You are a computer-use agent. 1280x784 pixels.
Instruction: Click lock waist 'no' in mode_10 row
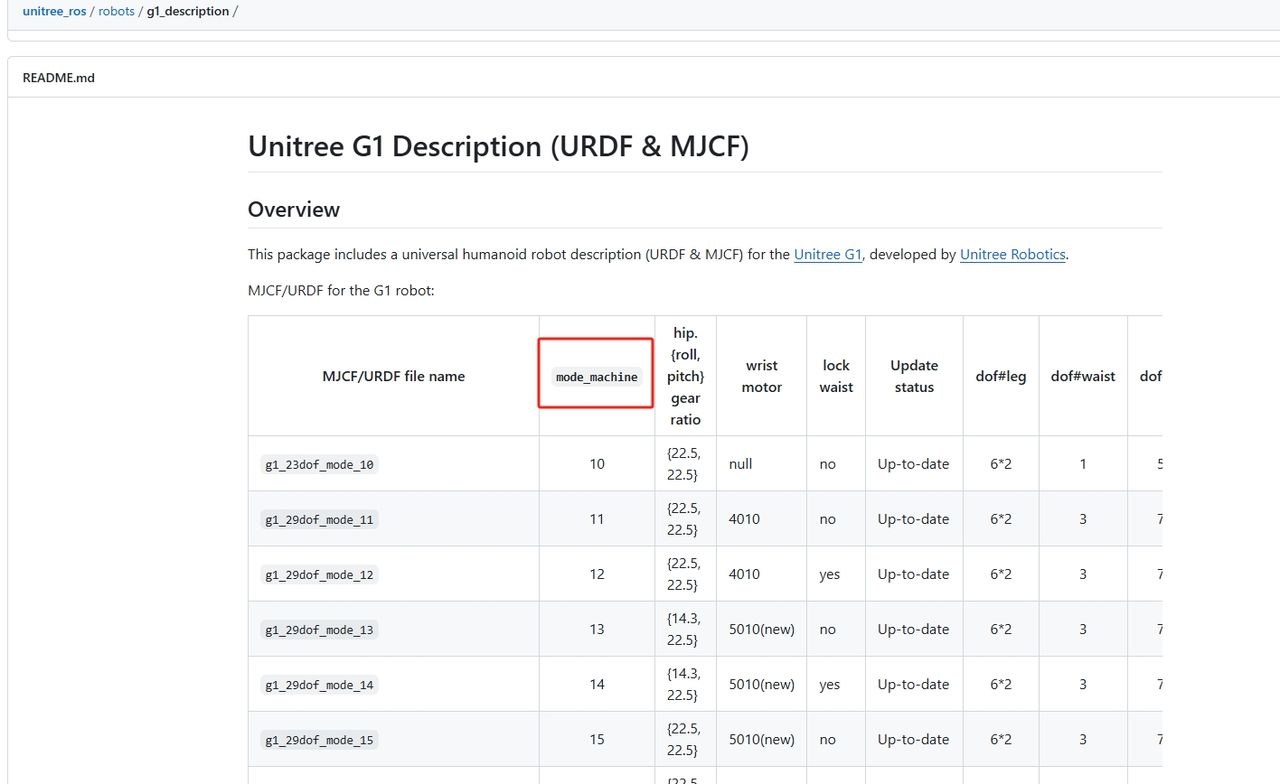click(x=828, y=464)
